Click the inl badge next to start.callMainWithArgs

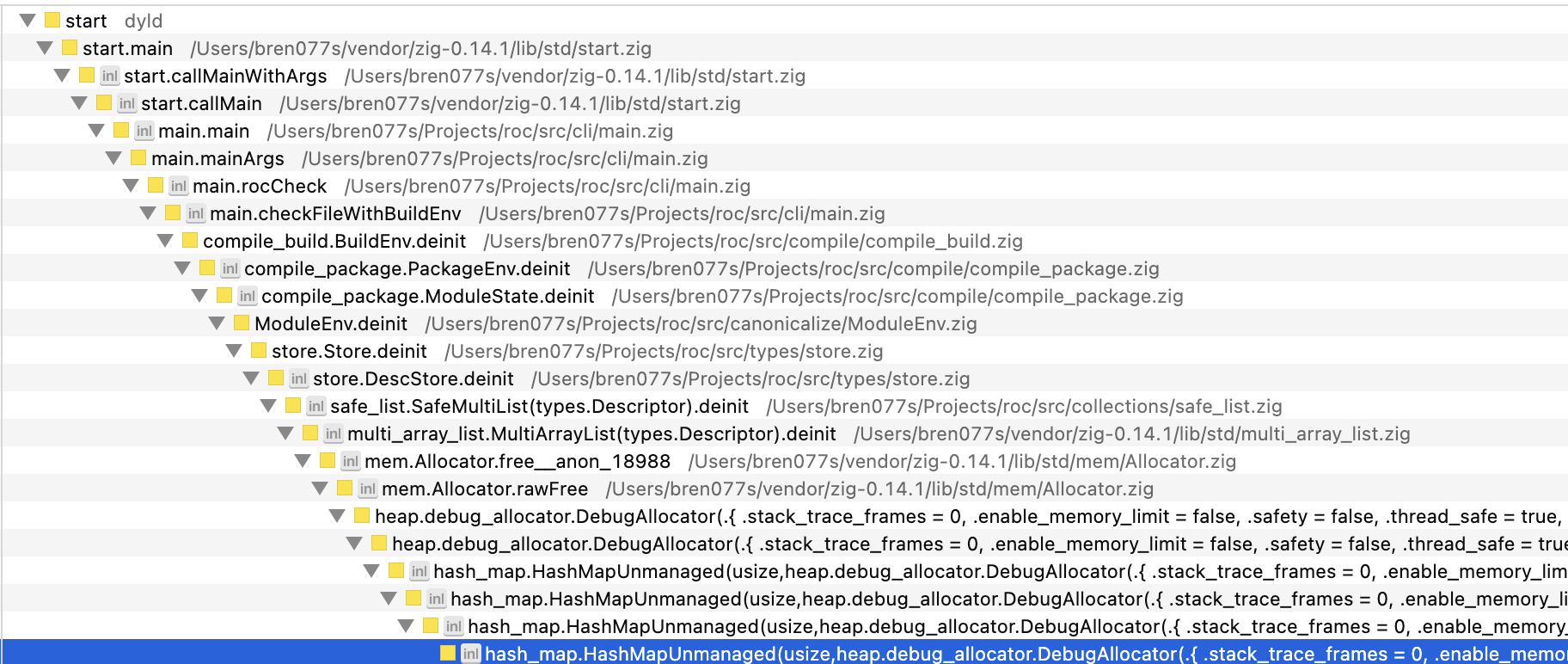110,76
